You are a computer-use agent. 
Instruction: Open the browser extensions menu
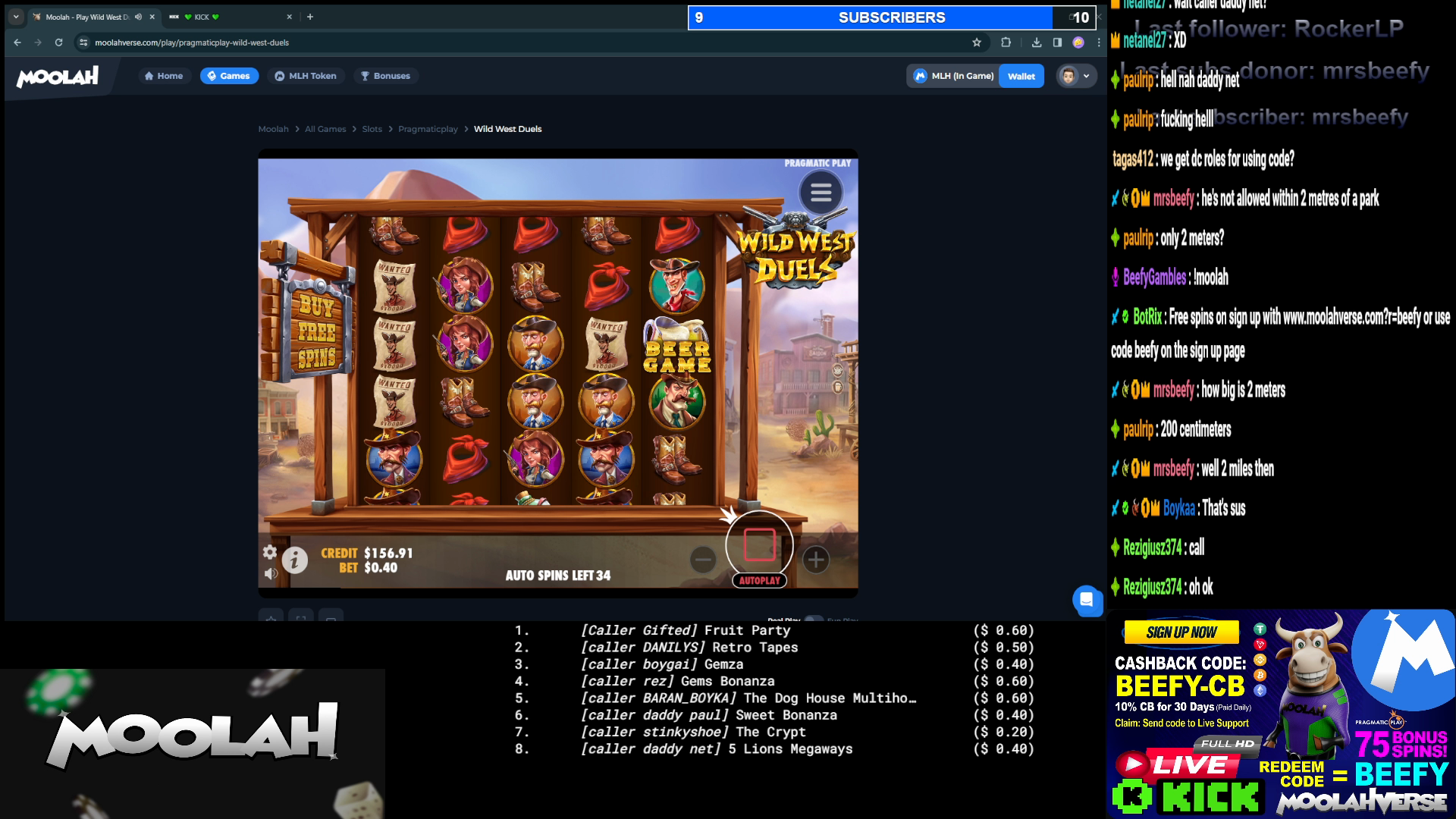coord(1006,42)
